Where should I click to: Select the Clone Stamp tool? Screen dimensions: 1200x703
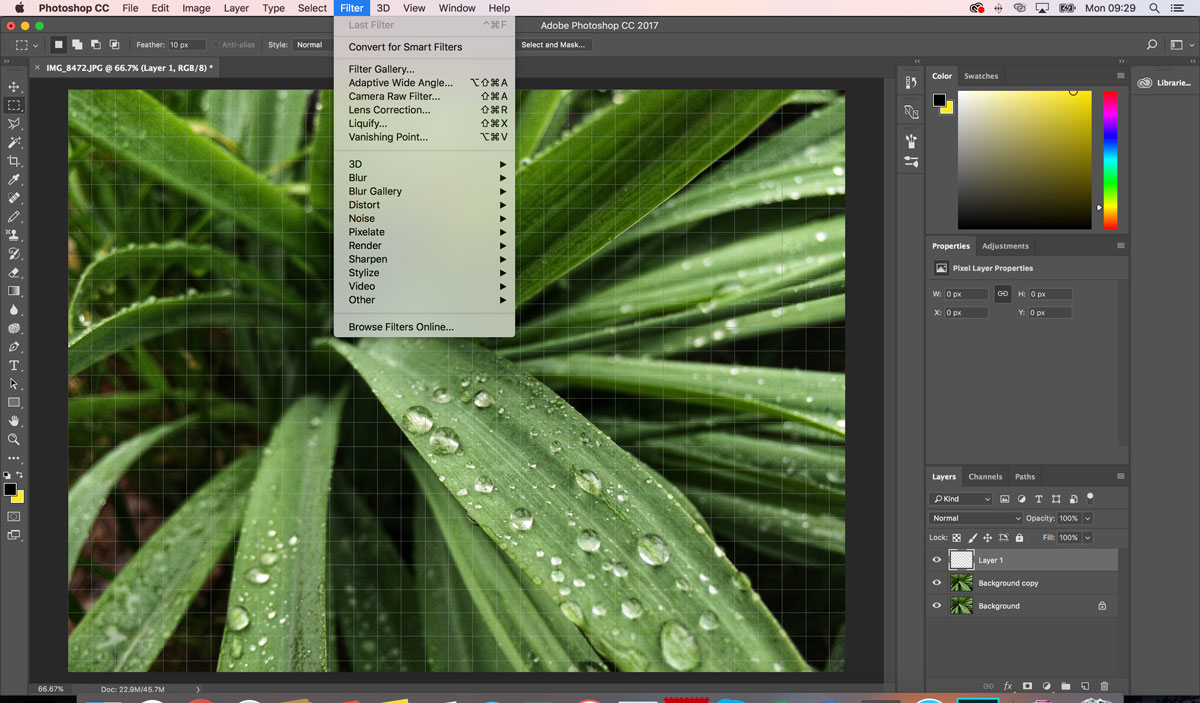pos(14,235)
